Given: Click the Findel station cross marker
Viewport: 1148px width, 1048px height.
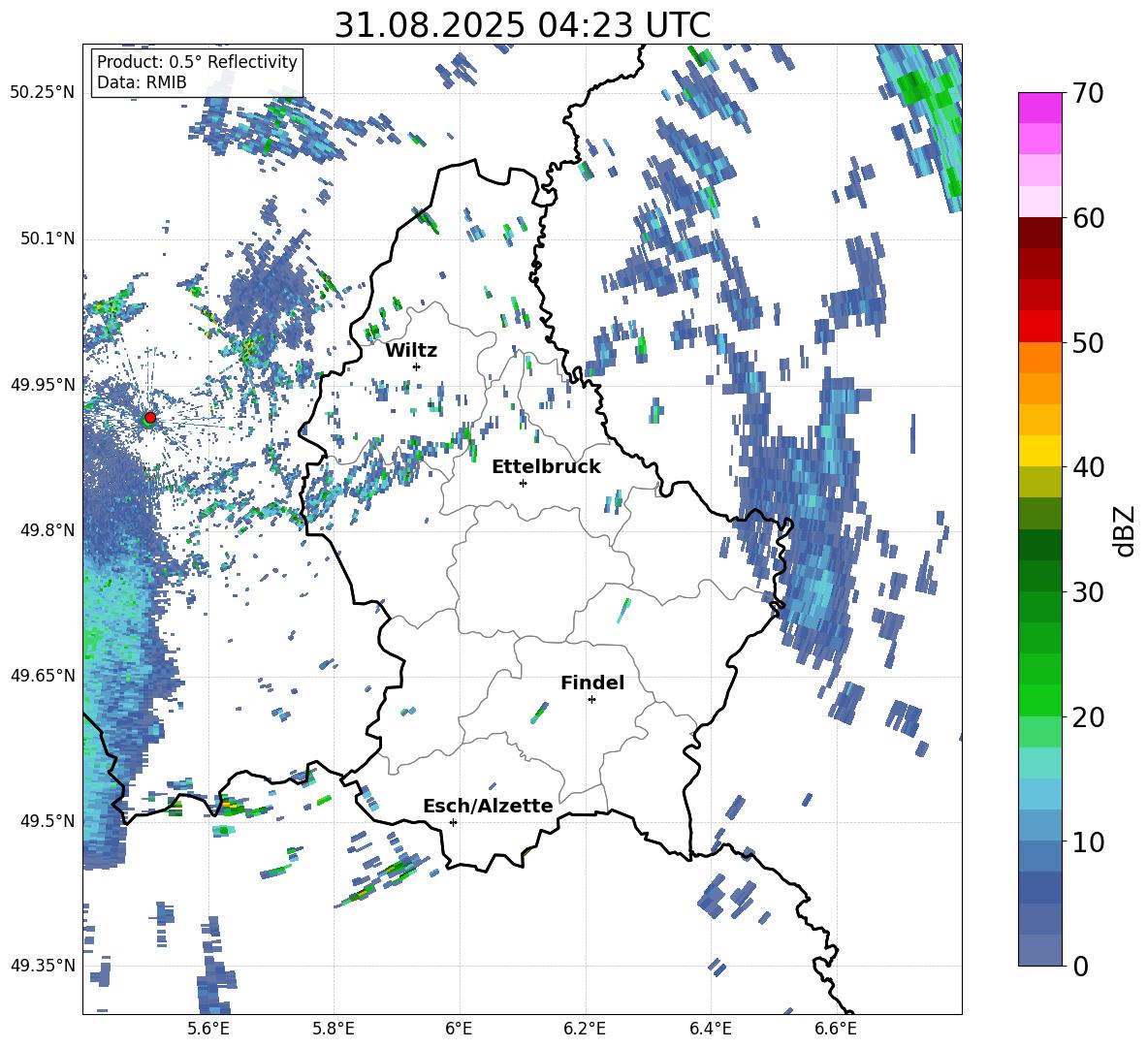Looking at the screenshot, I should pos(591,700).
